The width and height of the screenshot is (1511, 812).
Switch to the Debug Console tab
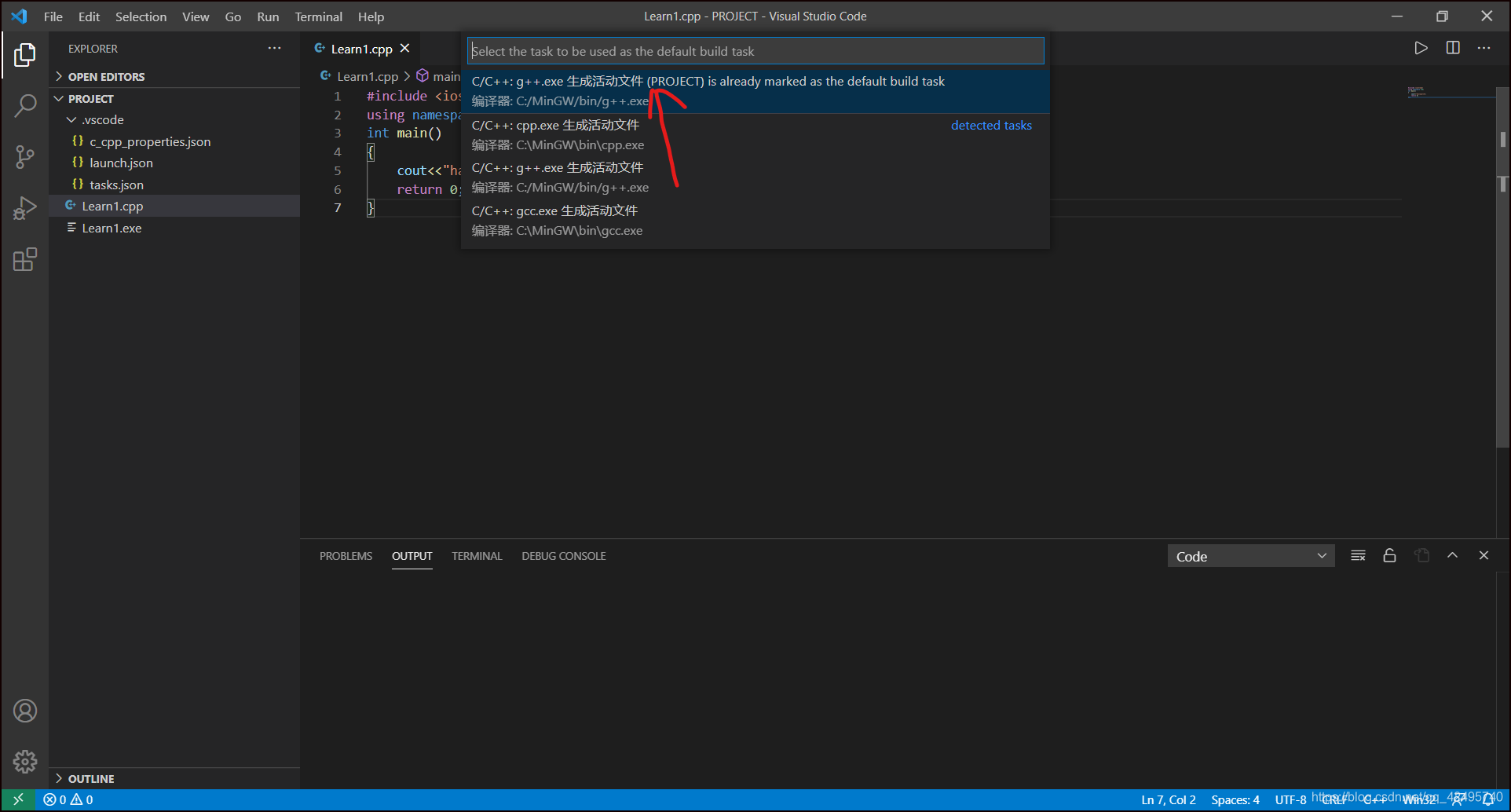click(x=564, y=556)
